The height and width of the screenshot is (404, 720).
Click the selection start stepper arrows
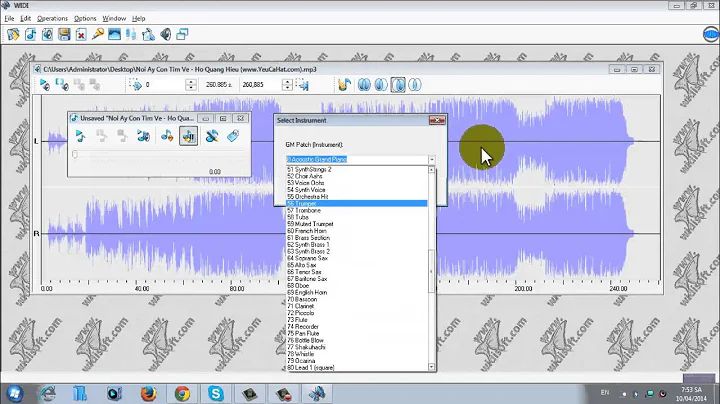click(191, 84)
